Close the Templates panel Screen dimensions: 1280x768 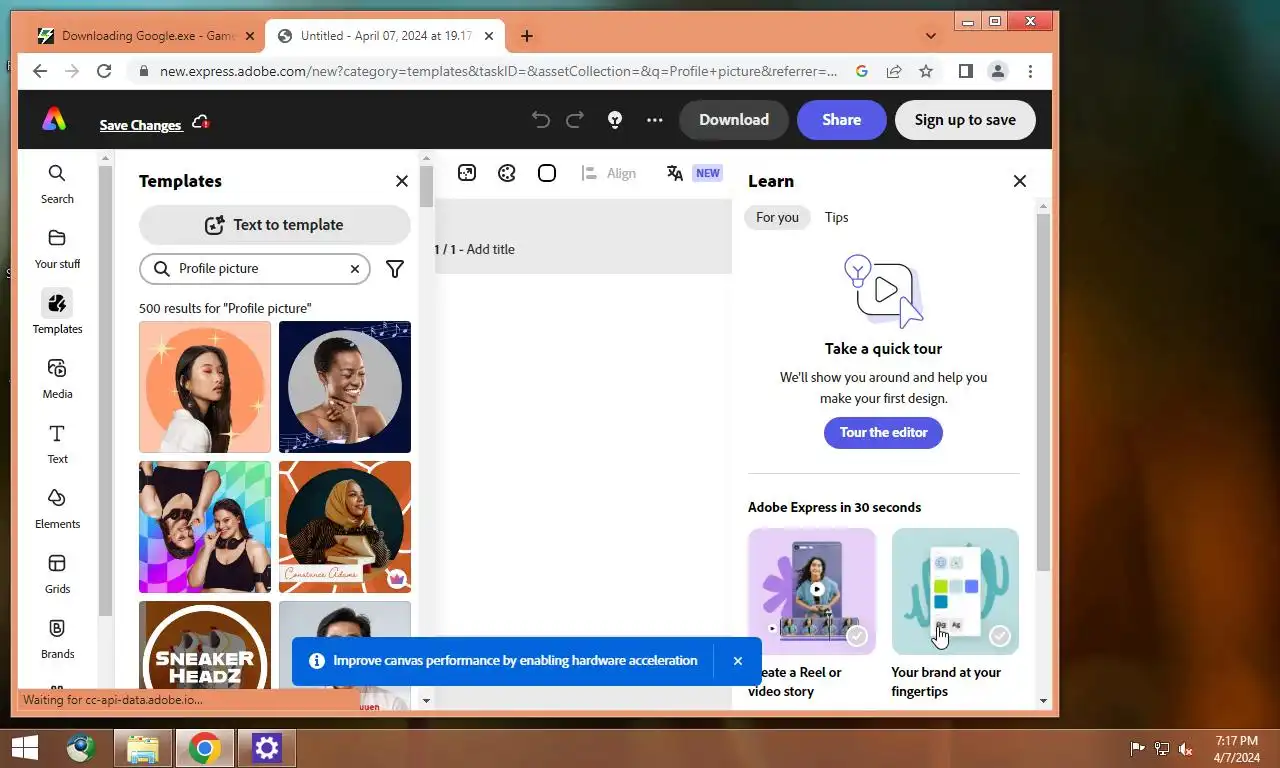coord(402,181)
